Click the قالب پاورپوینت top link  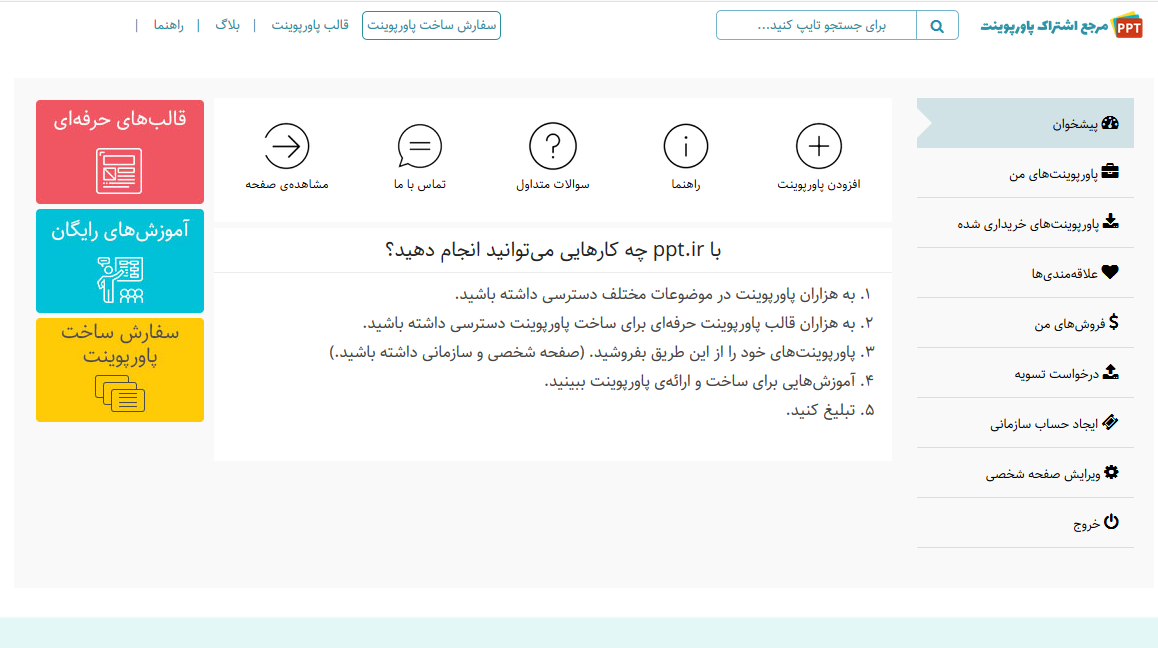[x=310, y=25]
